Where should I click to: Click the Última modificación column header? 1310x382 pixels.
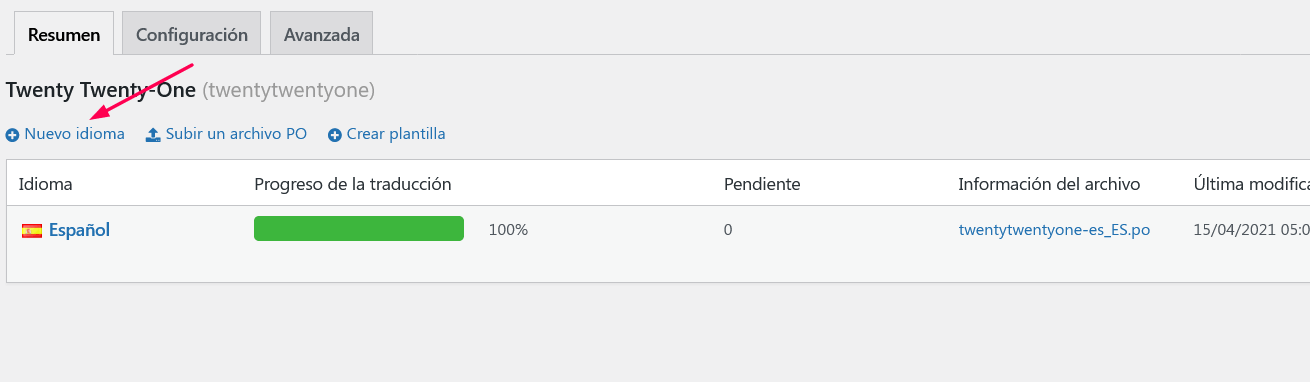pyautogui.click(x=1252, y=184)
